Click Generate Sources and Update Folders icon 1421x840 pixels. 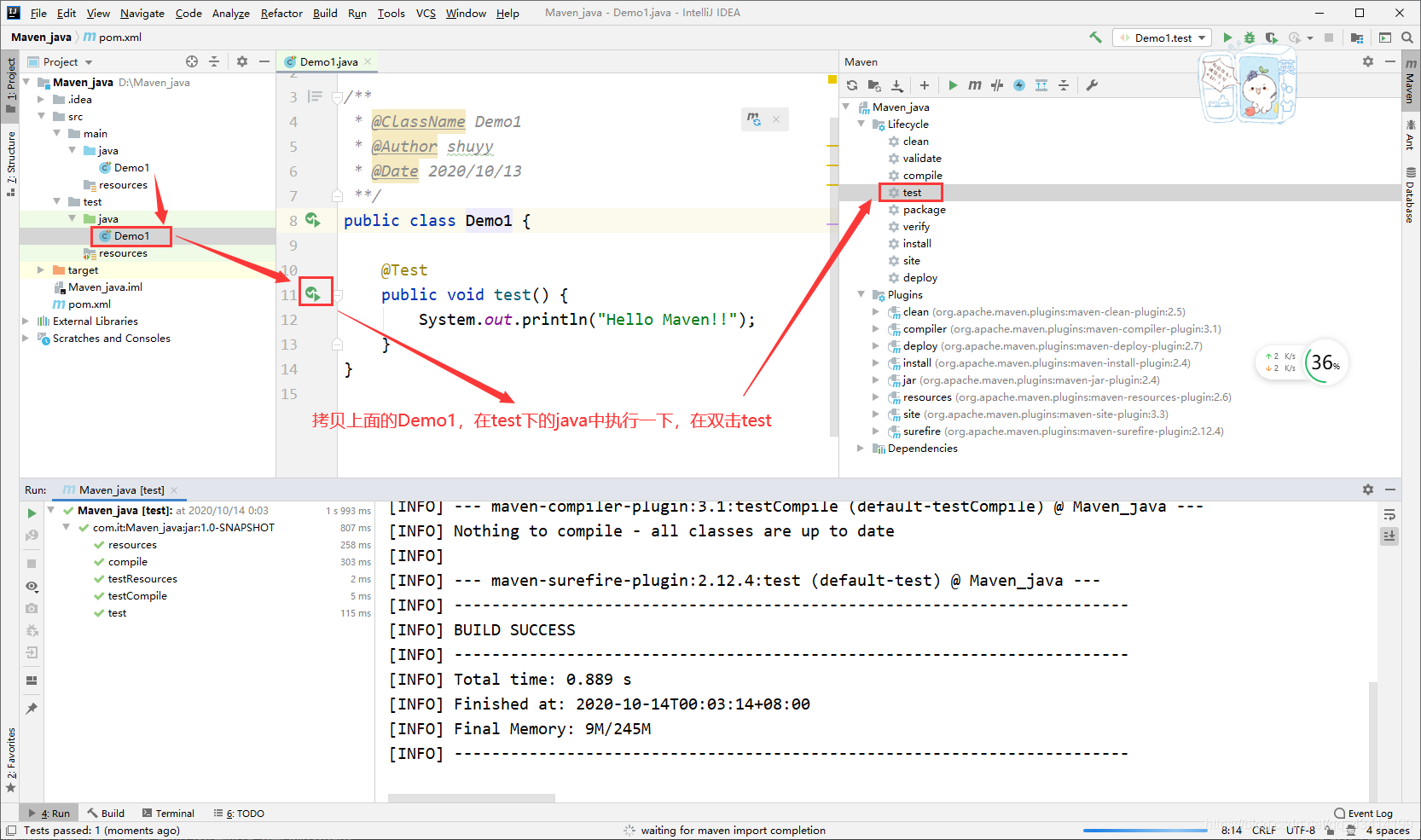pos(874,85)
